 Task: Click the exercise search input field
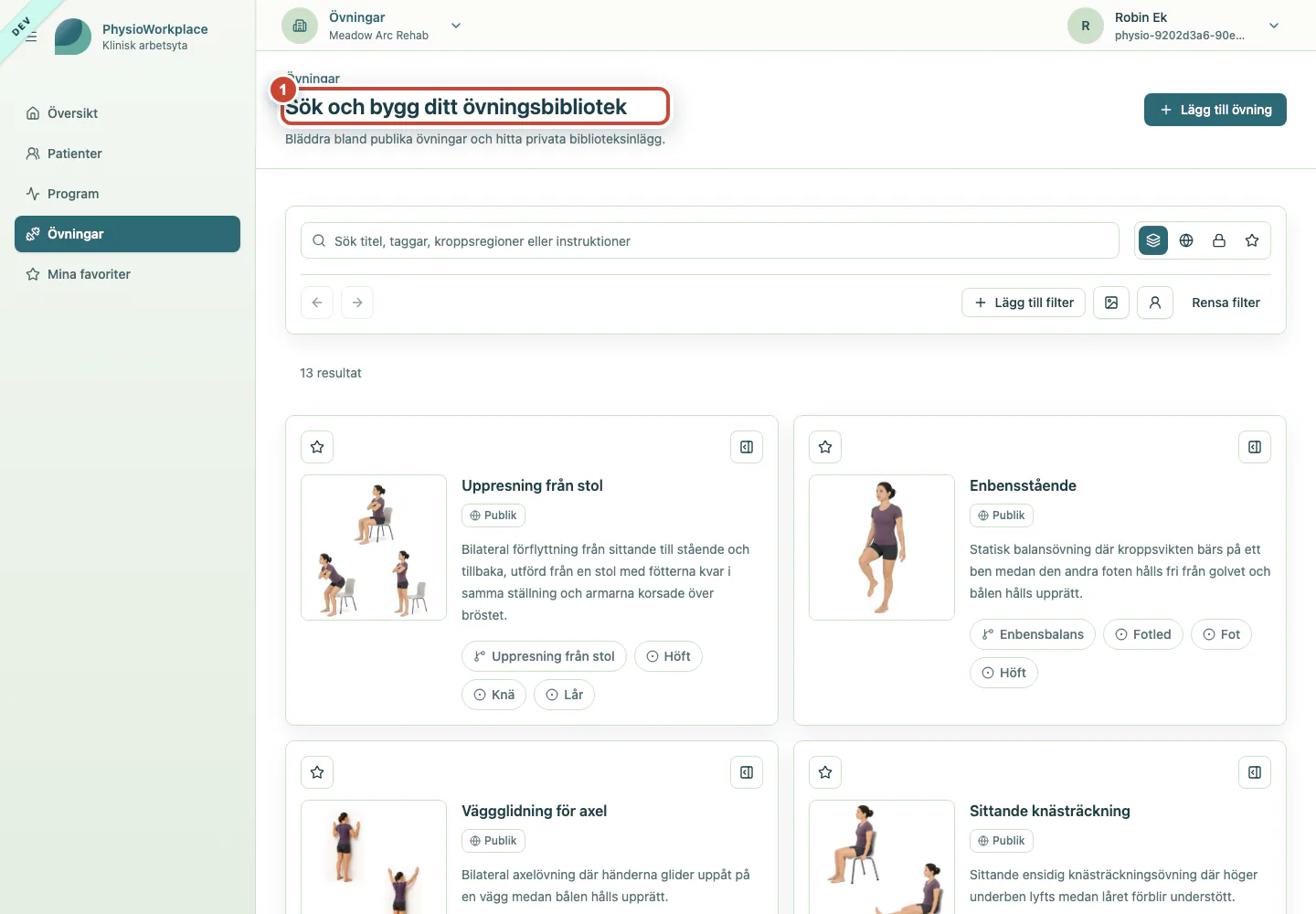[x=710, y=240]
